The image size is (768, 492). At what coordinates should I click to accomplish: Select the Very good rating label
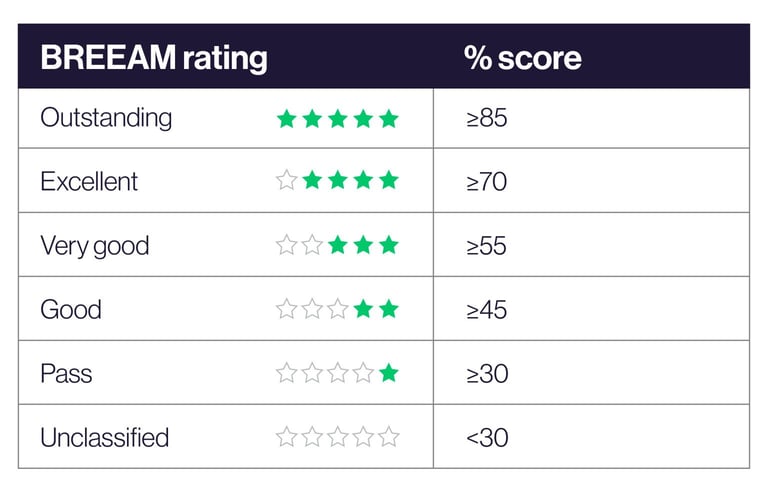[x=94, y=246]
